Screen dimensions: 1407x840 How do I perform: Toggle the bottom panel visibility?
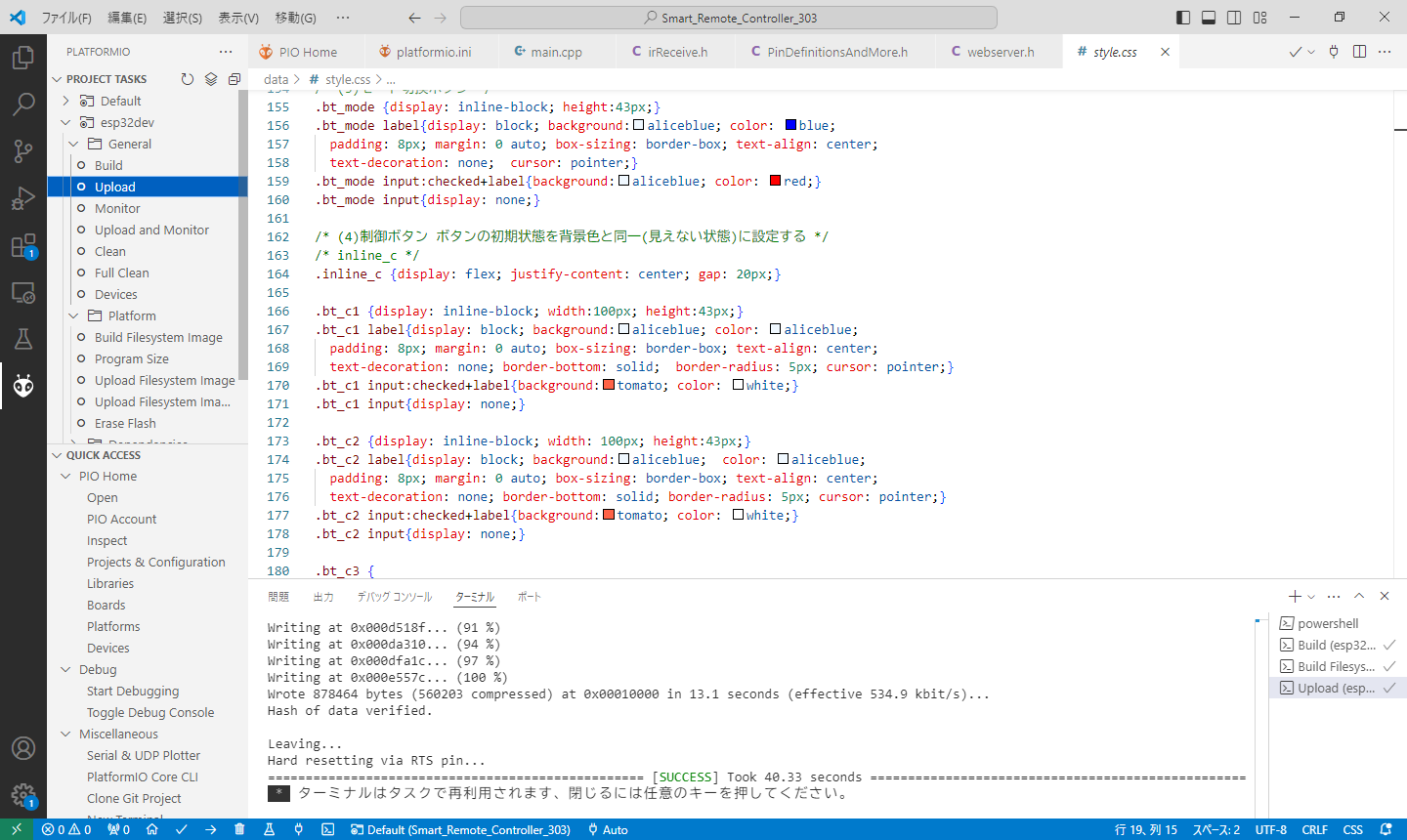(1209, 18)
